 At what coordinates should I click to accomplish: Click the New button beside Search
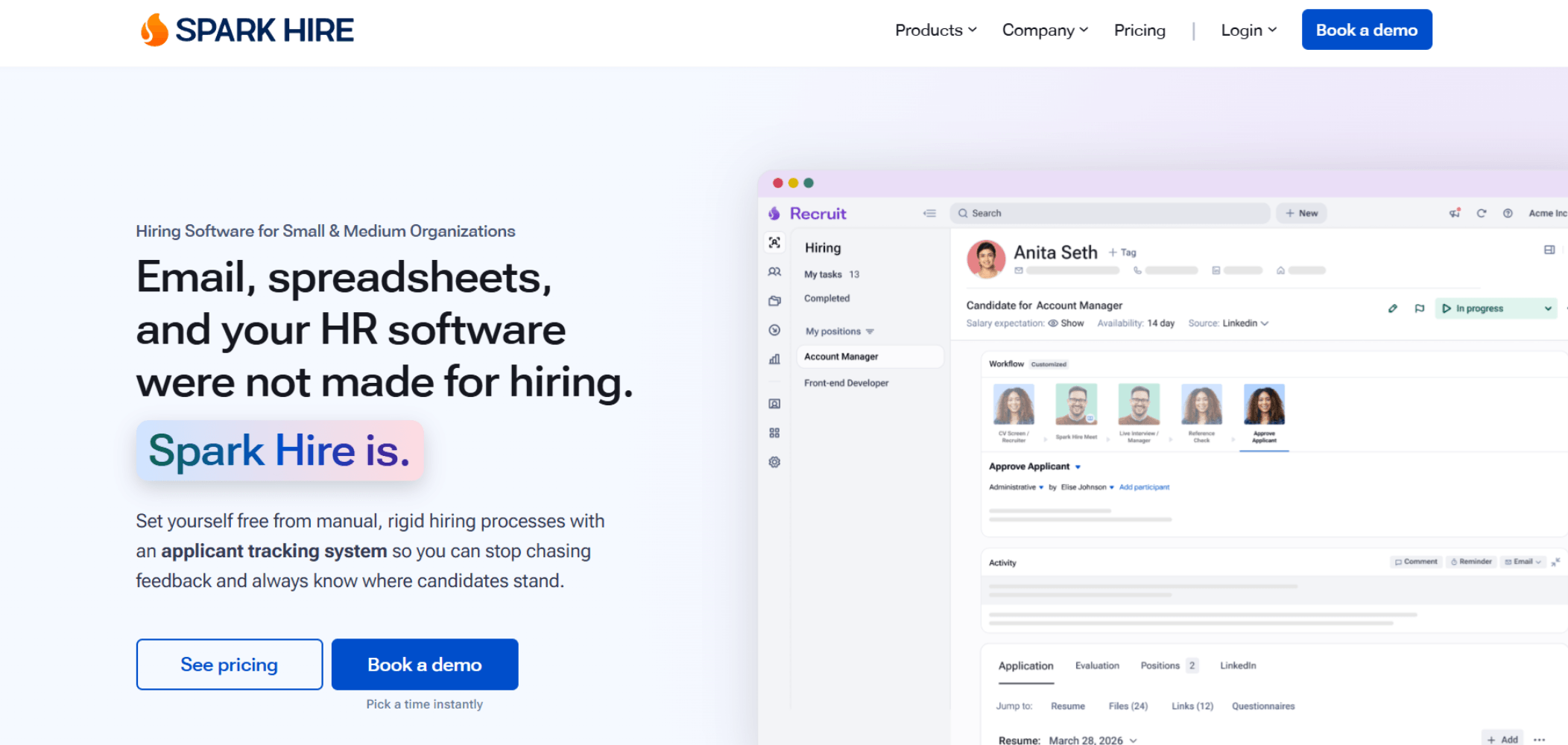tap(1301, 213)
